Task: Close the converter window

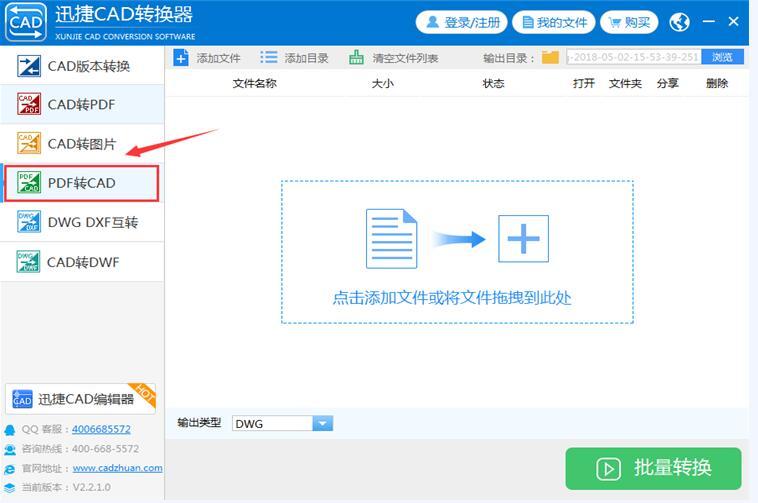Action: [x=733, y=21]
